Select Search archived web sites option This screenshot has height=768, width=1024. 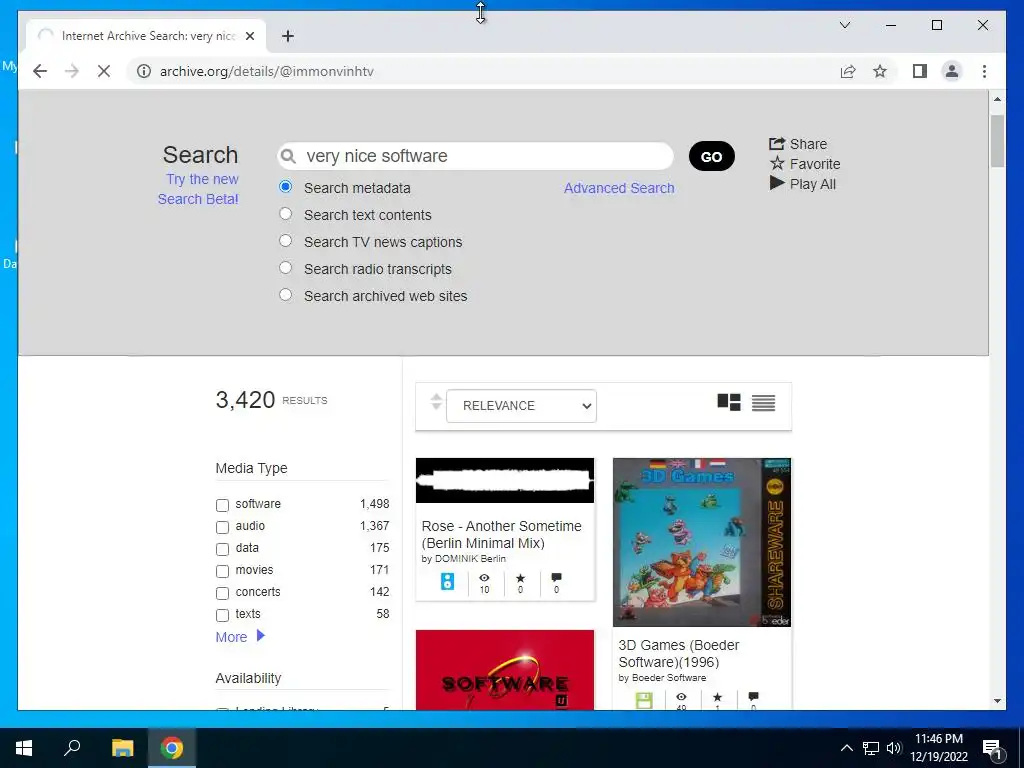coord(285,295)
